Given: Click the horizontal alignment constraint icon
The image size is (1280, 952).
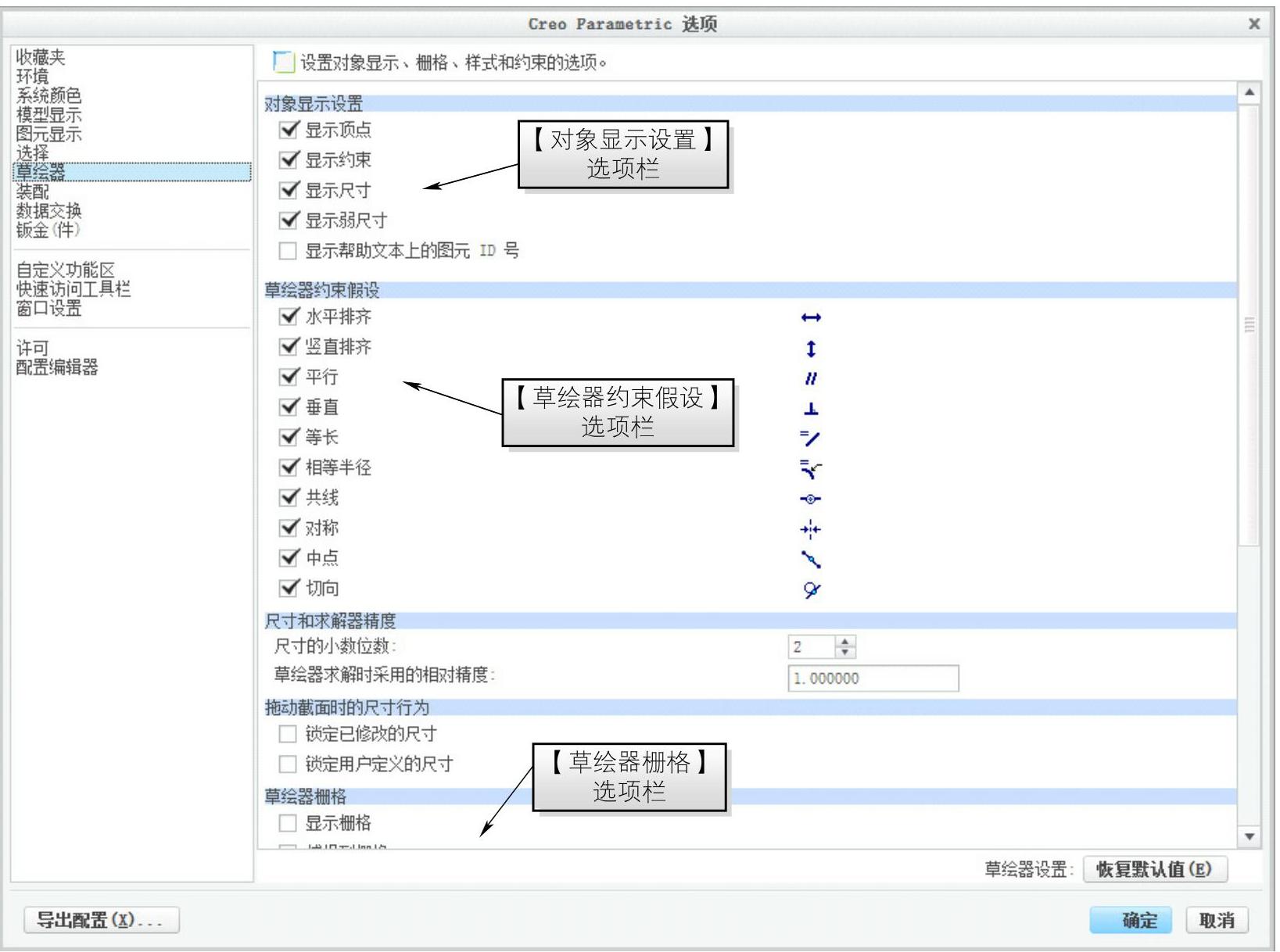Looking at the screenshot, I should point(811,317).
